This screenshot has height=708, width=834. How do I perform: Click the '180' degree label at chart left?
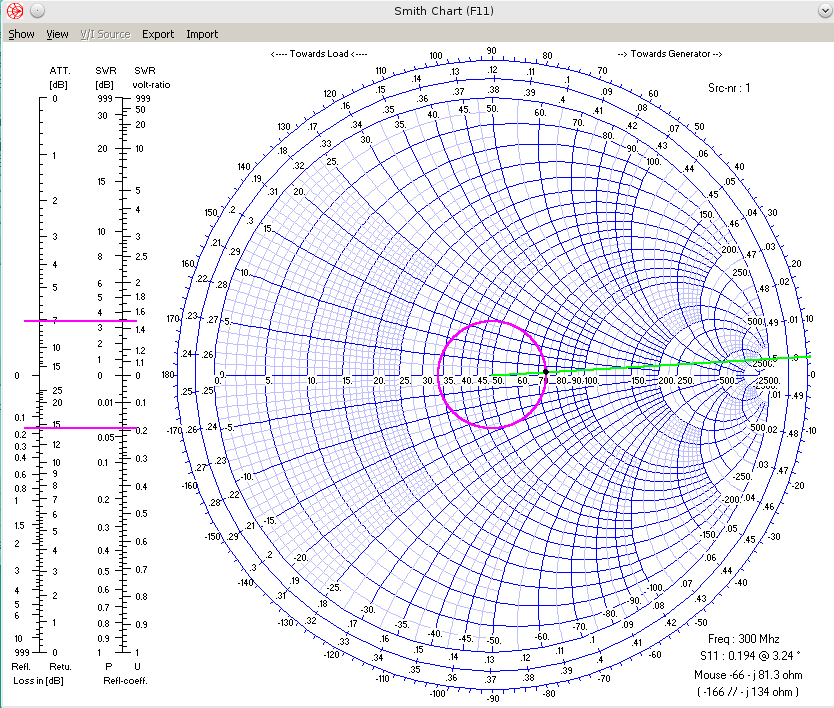(168, 374)
